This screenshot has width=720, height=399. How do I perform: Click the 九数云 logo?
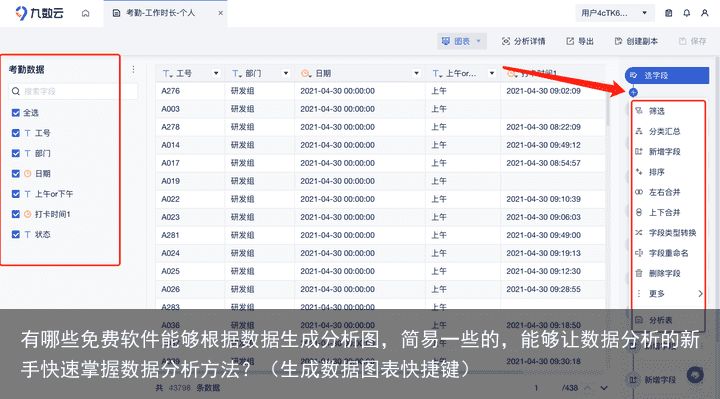[x=39, y=13]
